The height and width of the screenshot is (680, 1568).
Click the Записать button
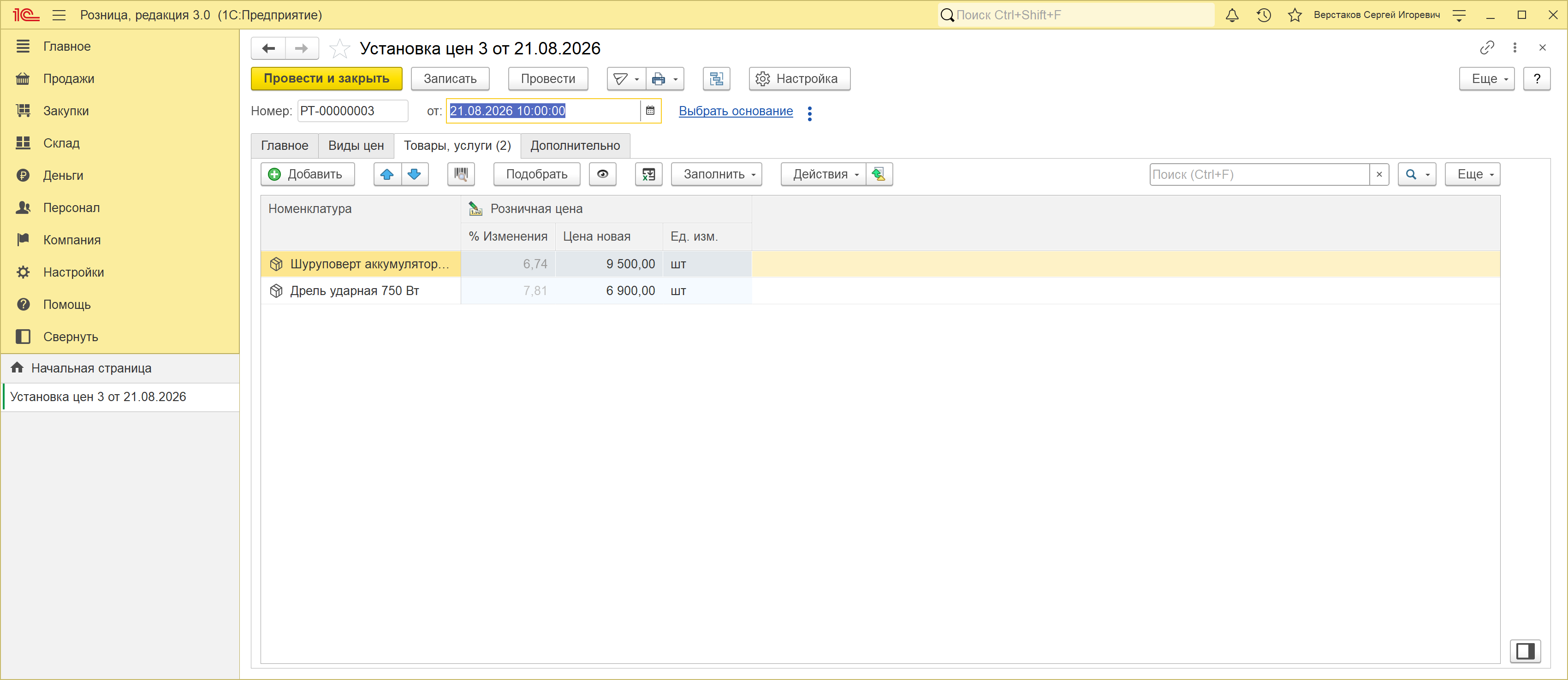(x=451, y=78)
